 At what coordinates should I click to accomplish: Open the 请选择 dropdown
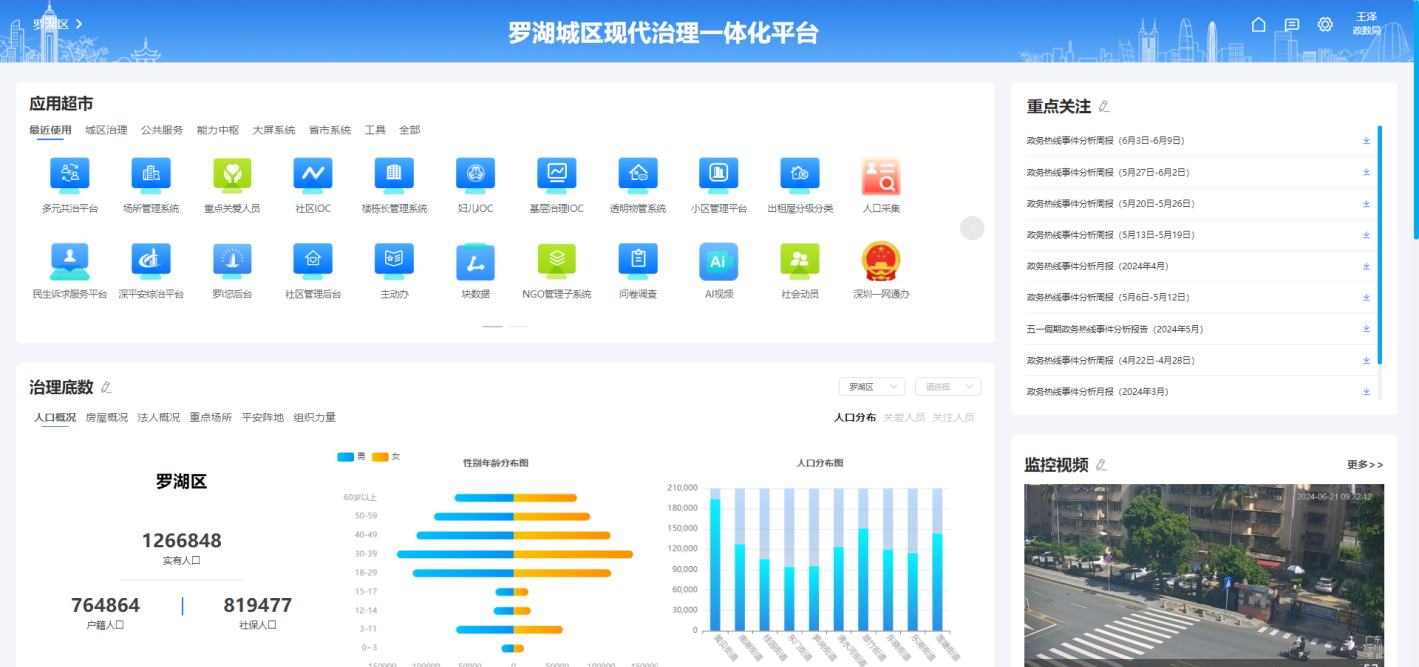(947, 387)
